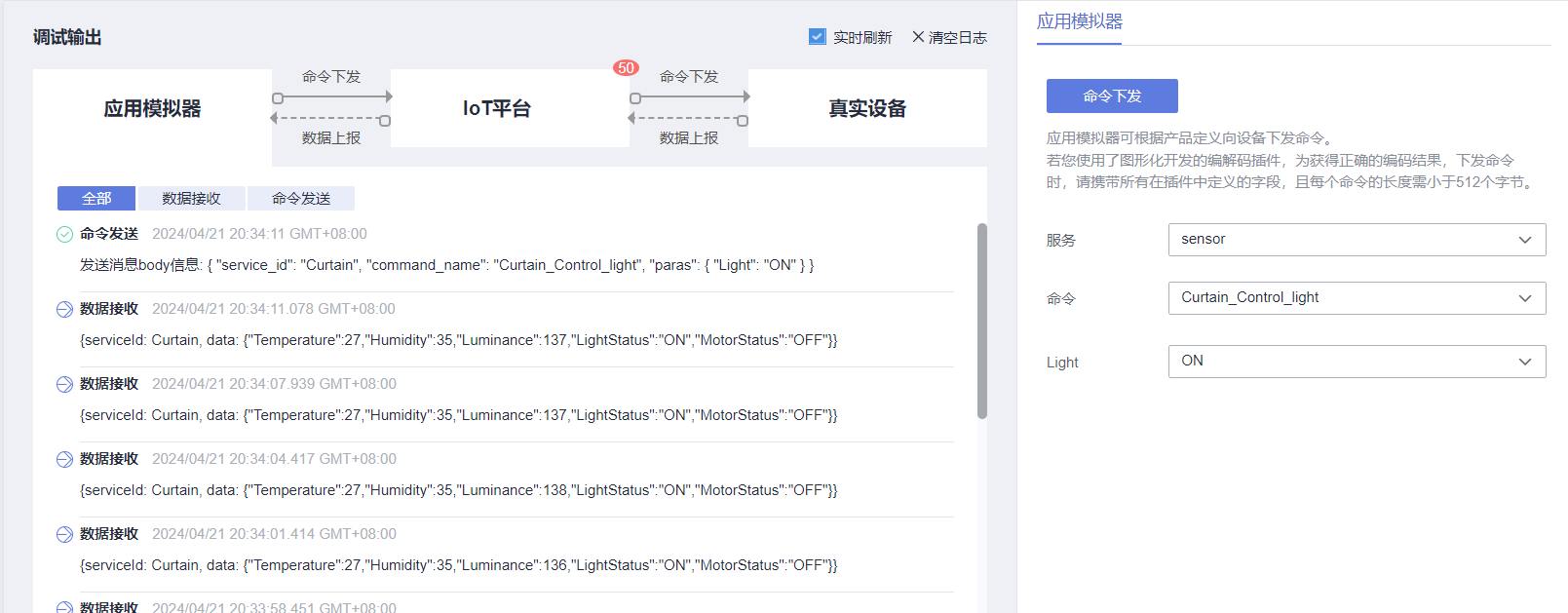Select the 全部 filter tab
Screen dimensions: 1568x613
[96, 198]
